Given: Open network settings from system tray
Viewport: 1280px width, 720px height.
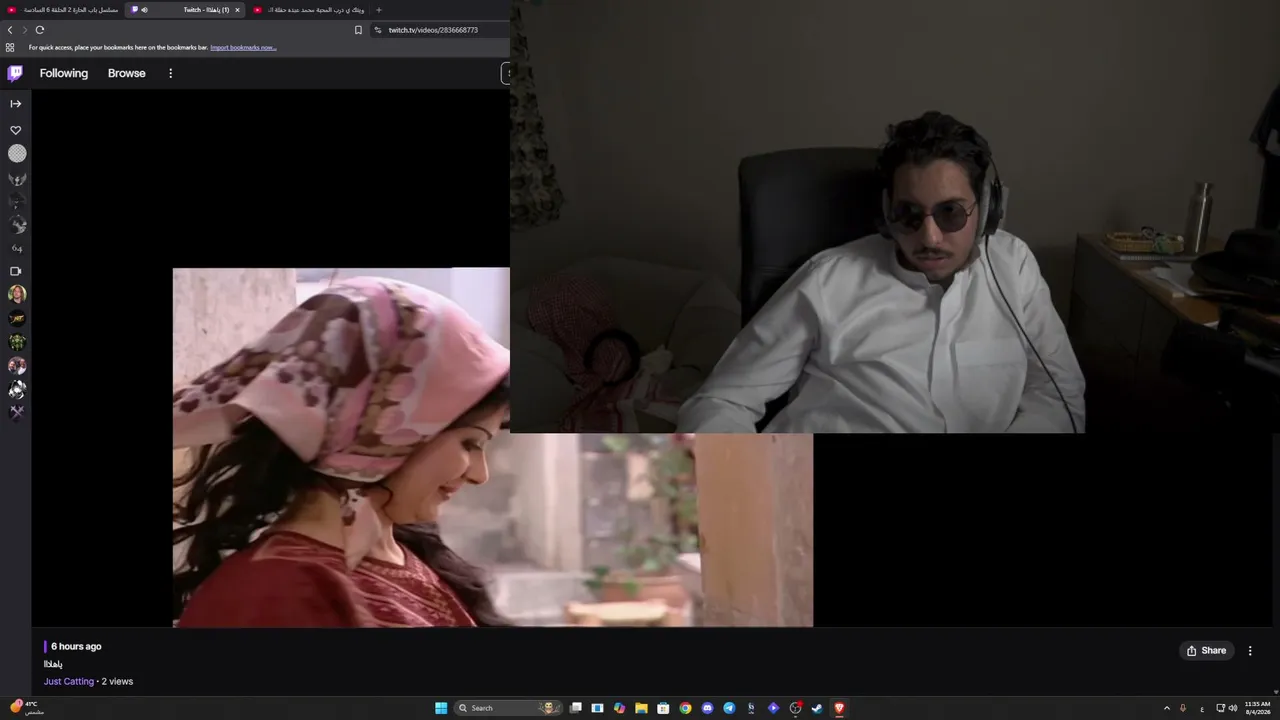Looking at the screenshot, I should click(1220, 708).
